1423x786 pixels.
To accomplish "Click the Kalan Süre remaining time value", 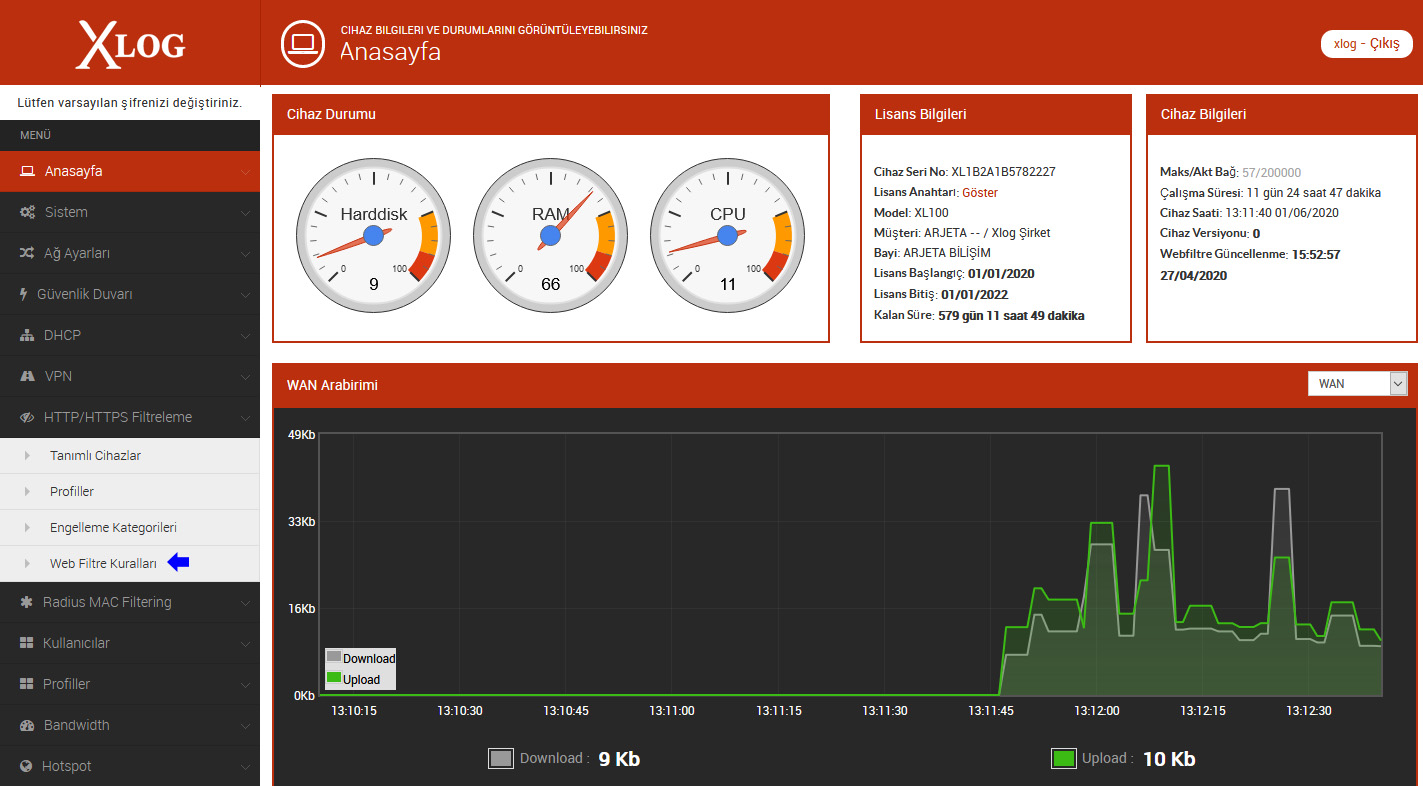I will (x=1011, y=316).
